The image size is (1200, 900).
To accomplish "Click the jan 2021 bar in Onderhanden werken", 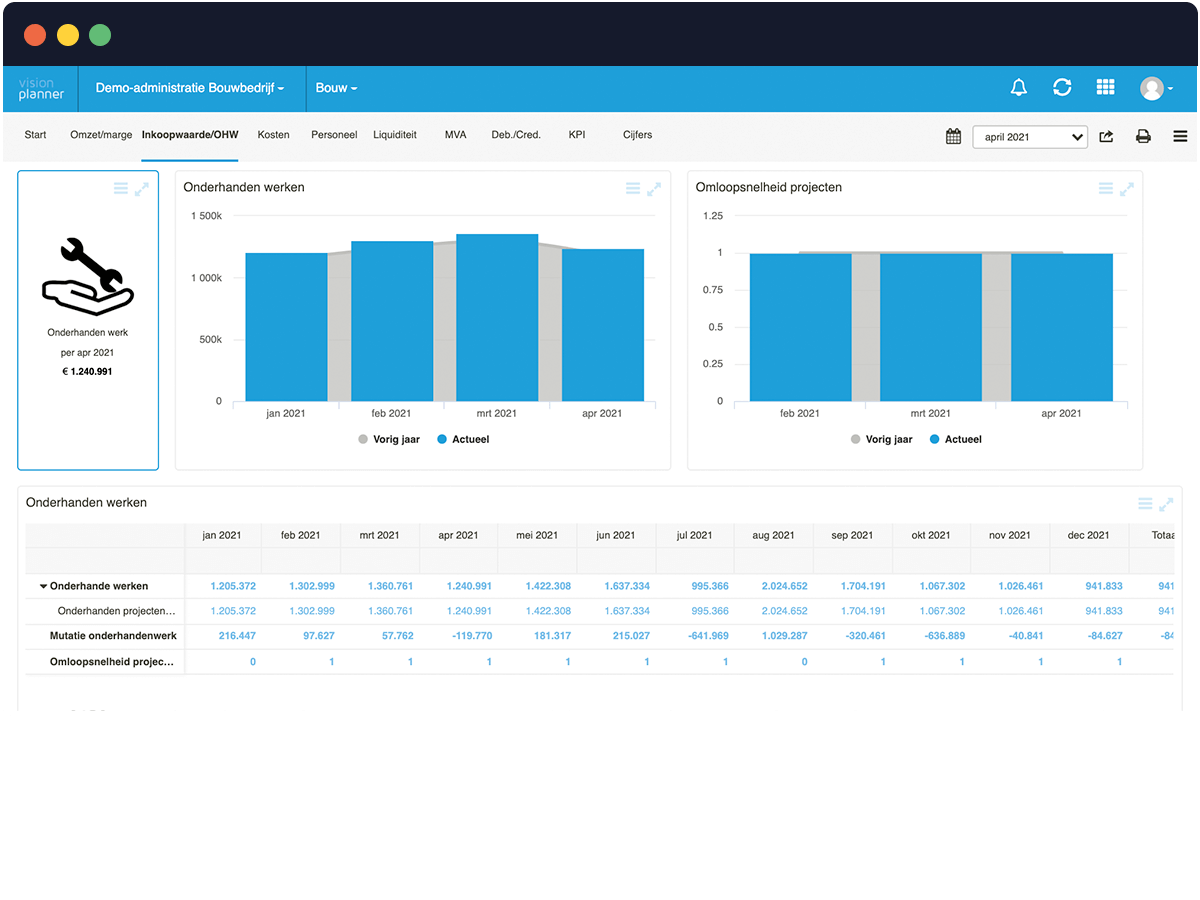I will tap(286, 327).
